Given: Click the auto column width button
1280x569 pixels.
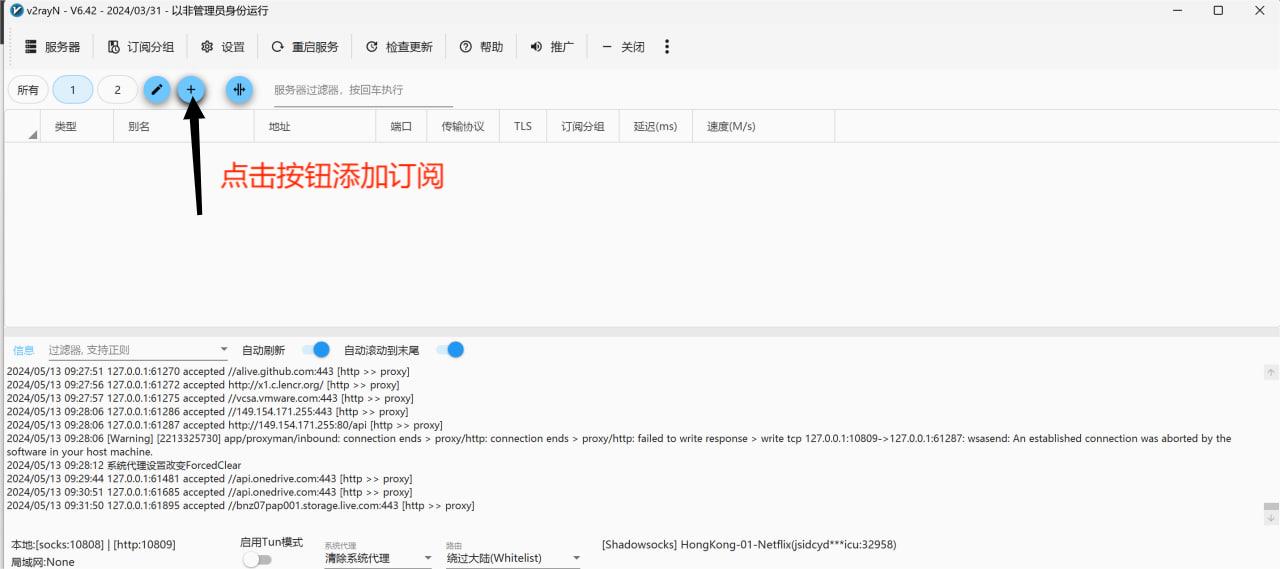Looking at the screenshot, I should [239, 90].
